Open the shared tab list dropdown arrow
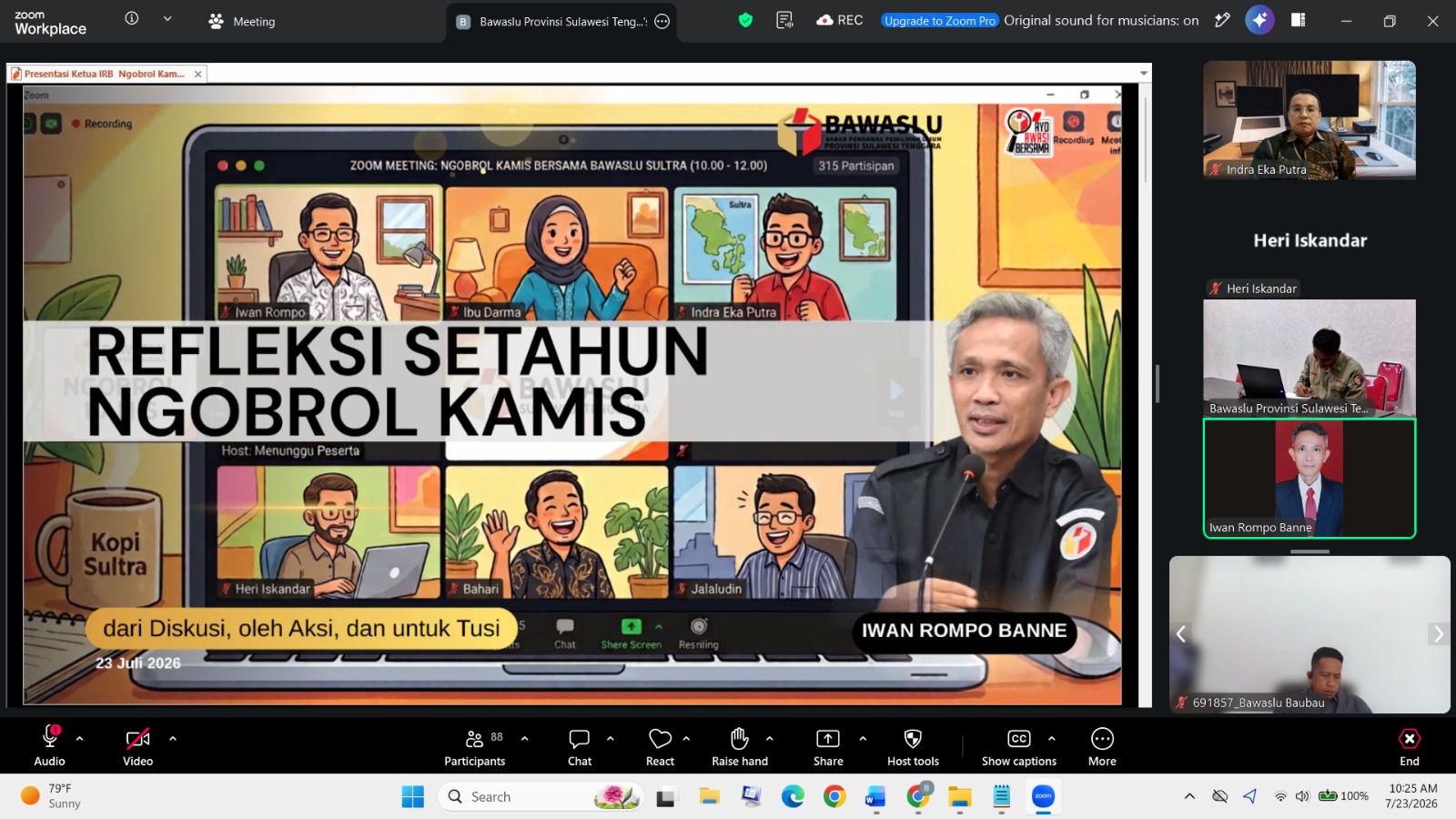The height and width of the screenshot is (819, 1456). click(1143, 74)
